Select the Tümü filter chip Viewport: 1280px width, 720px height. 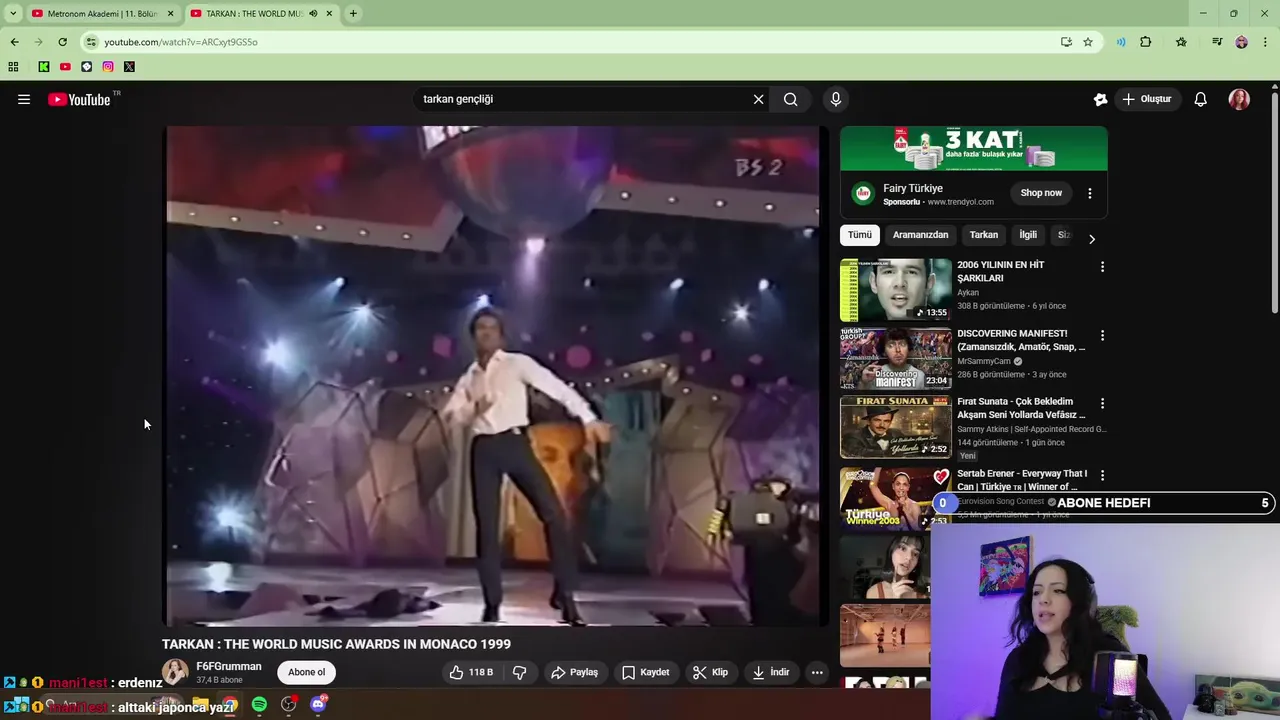(x=860, y=235)
